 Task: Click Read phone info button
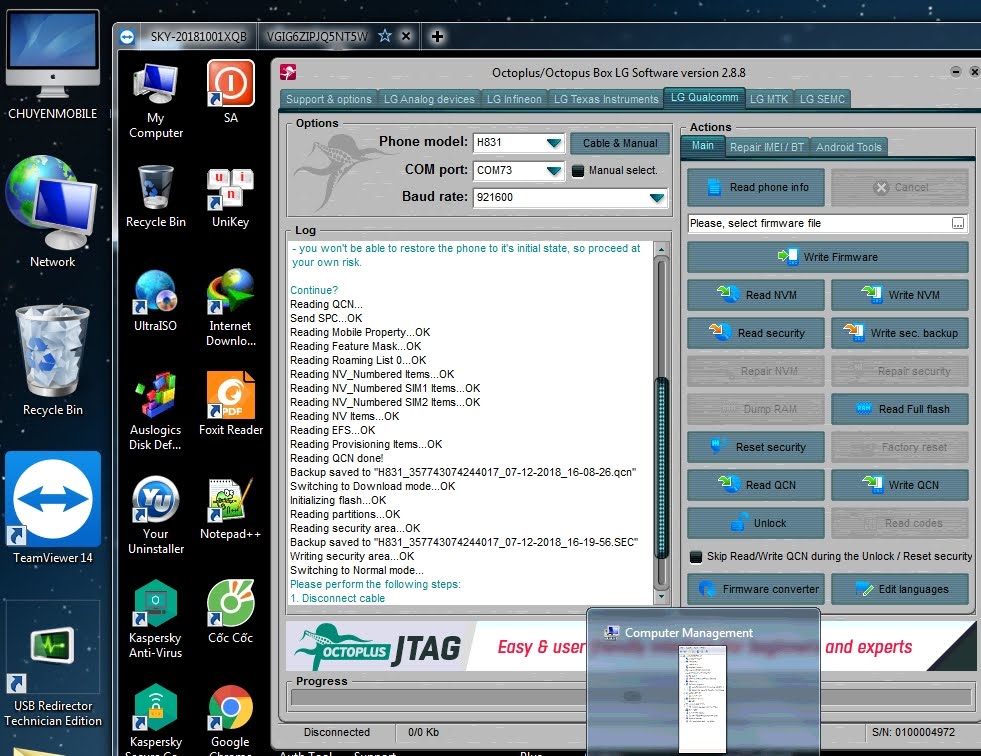pos(756,187)
